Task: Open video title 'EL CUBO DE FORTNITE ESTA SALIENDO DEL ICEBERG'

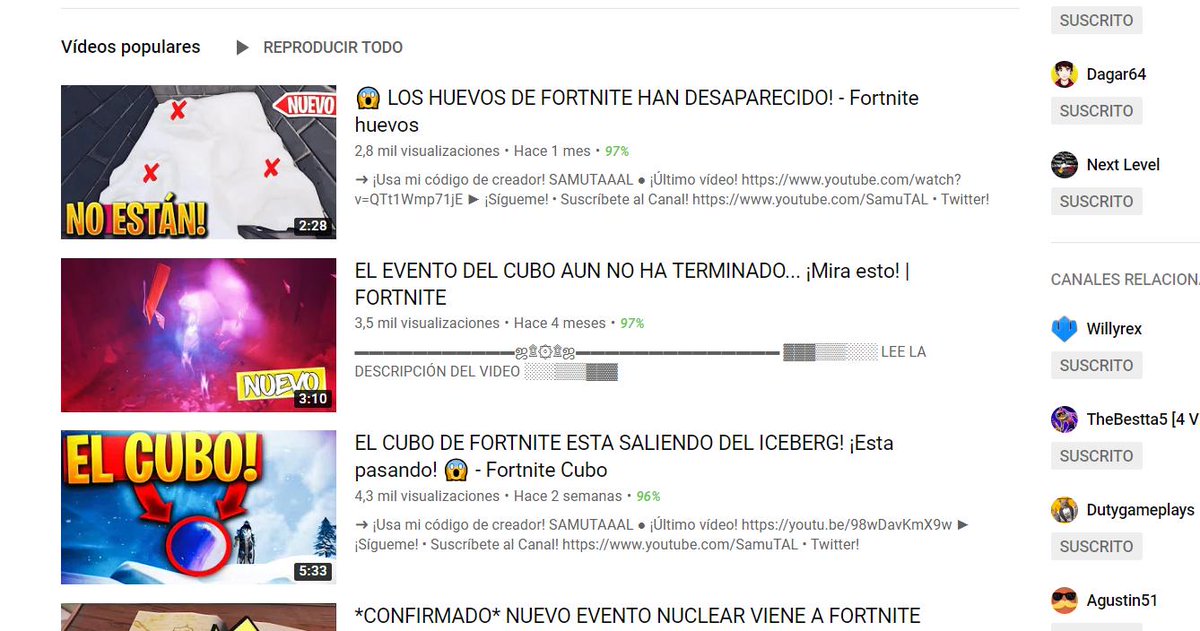Action: pos(624,456)
